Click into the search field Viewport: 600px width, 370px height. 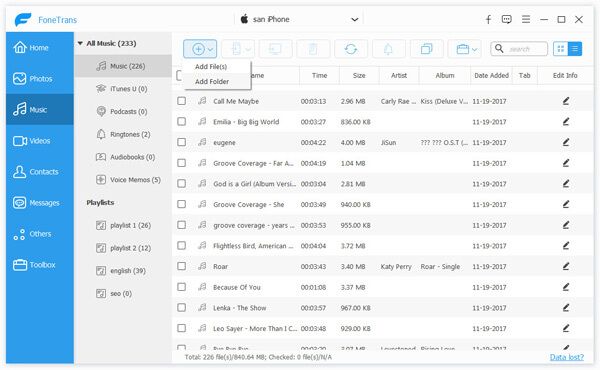519,49
